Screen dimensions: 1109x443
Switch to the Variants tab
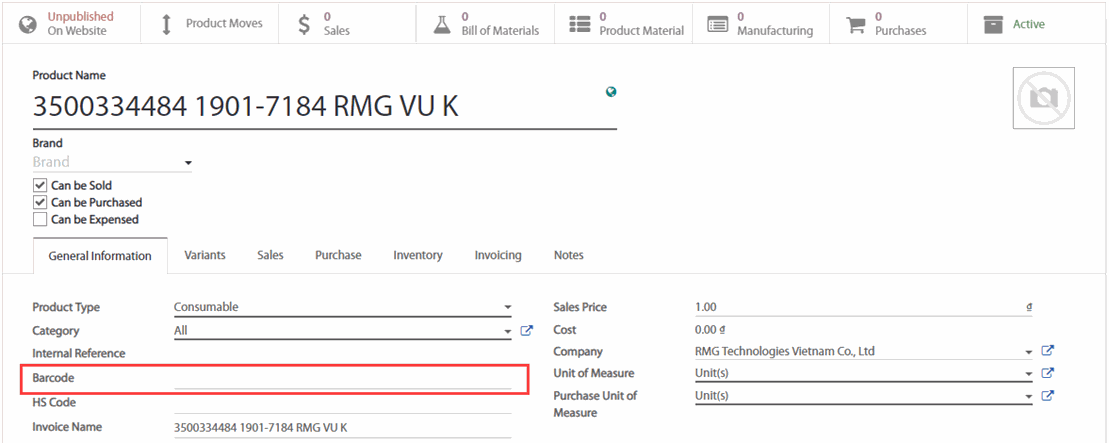click(x=204, y=255)
